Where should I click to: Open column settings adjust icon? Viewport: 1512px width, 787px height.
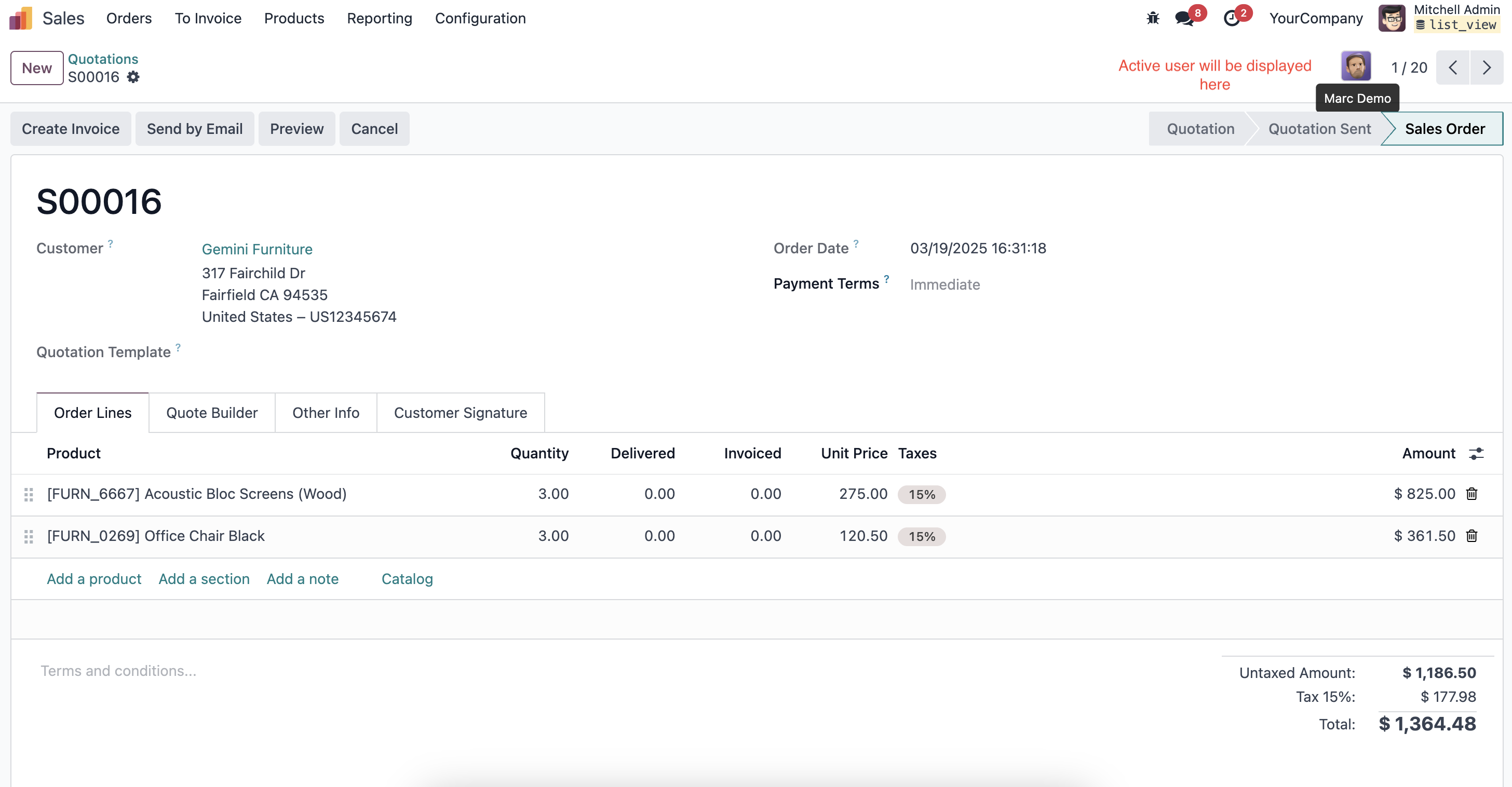[x=1476, y=453]
